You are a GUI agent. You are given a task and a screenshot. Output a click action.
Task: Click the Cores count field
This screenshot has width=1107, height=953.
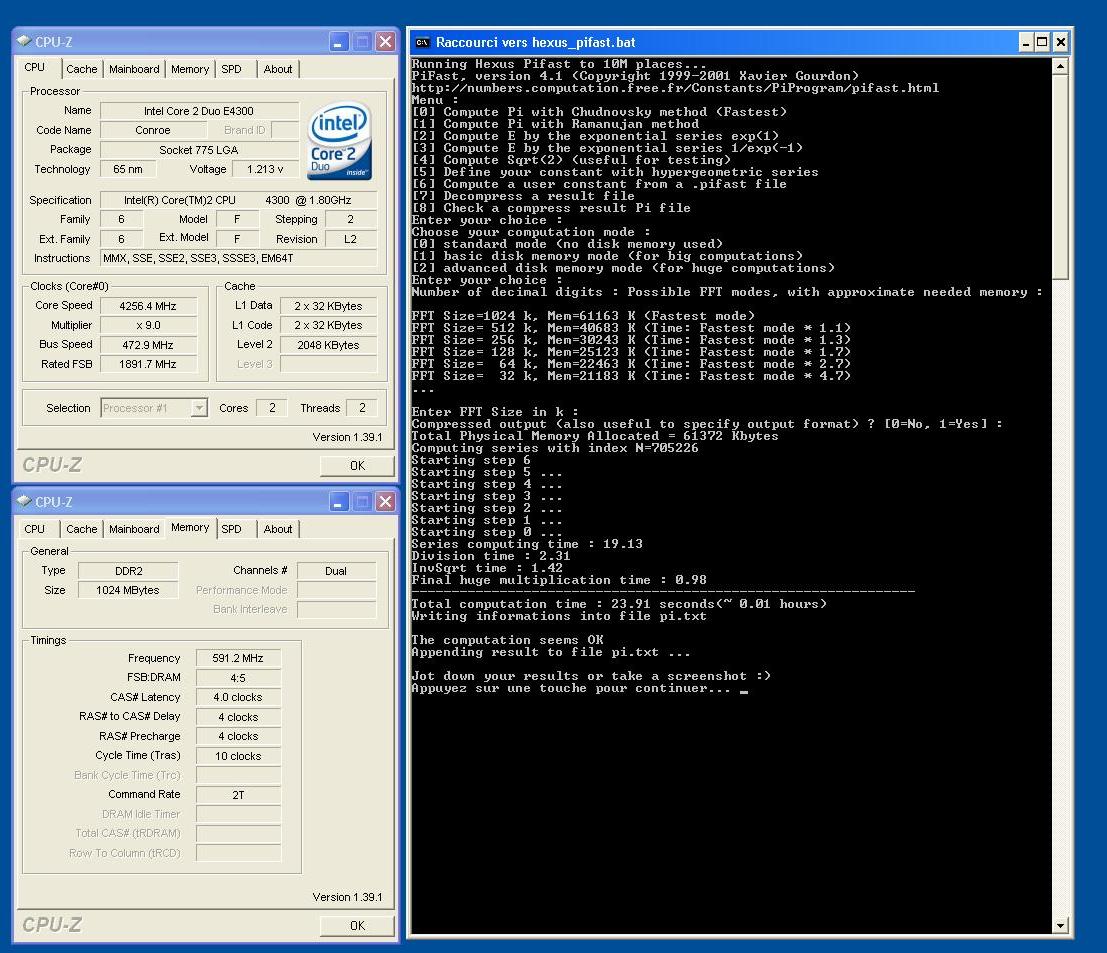tap(272, 408)
